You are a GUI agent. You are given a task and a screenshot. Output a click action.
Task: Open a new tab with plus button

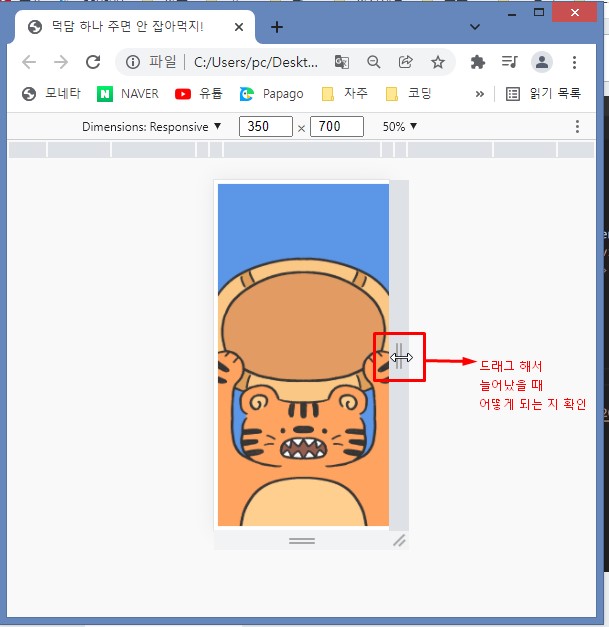pos(277,27)
